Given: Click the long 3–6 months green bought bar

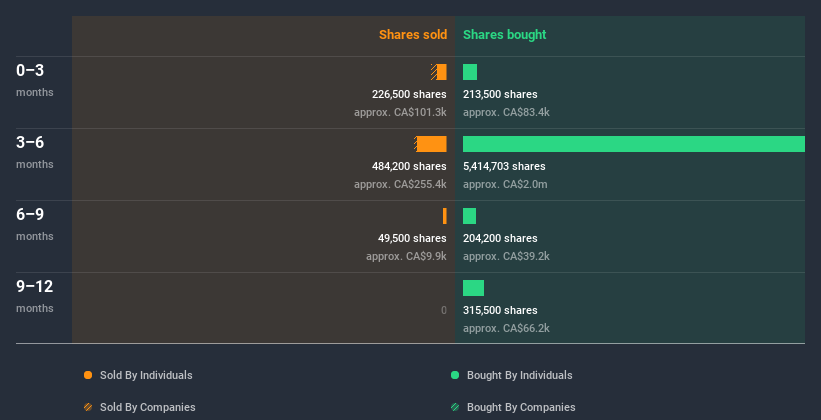Looking at the screenshot, I should (634, 144).
